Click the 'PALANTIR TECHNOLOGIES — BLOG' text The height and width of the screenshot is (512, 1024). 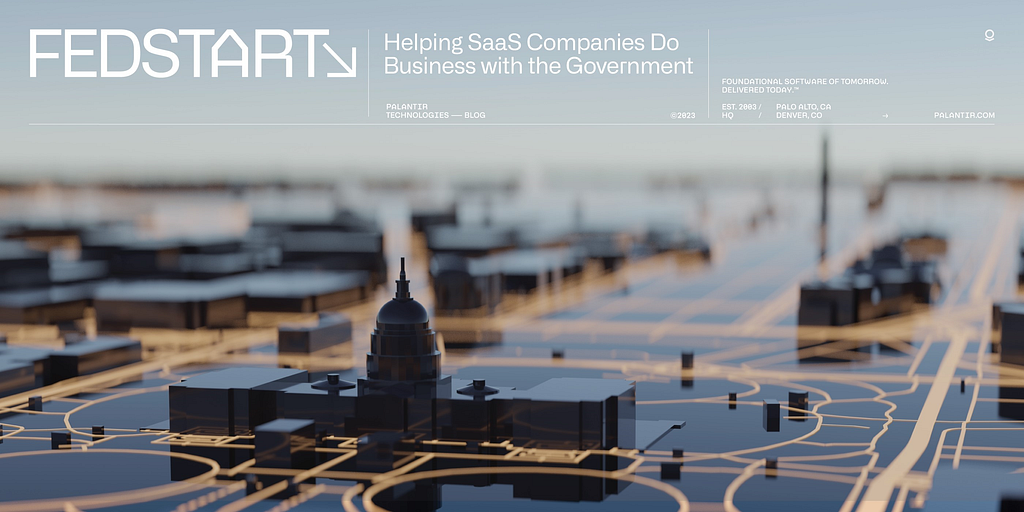pyautogui.click(x=435, y=111)
